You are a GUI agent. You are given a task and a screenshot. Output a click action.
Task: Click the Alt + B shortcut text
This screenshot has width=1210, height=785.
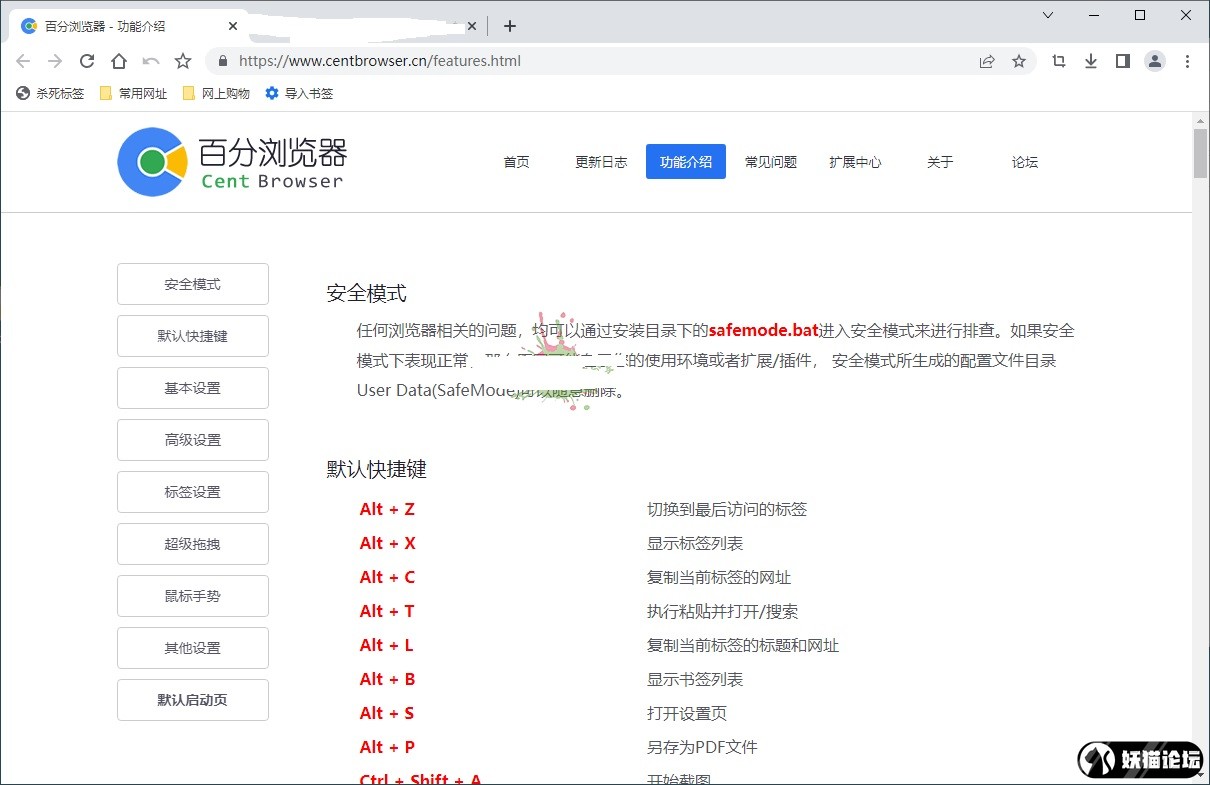coord(388,679)
